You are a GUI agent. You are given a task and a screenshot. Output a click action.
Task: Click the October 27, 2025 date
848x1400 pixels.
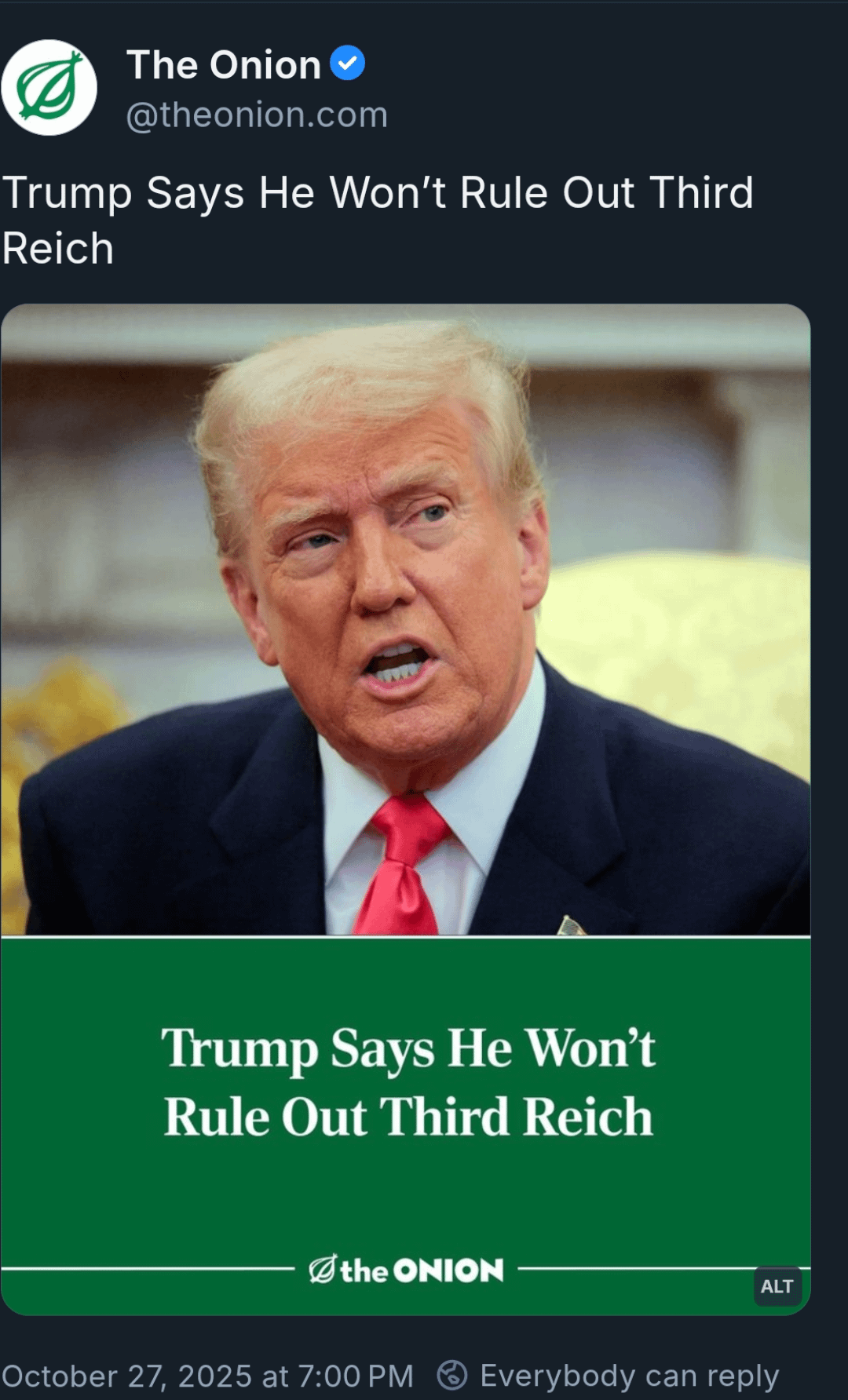[x=127, y=1376]
